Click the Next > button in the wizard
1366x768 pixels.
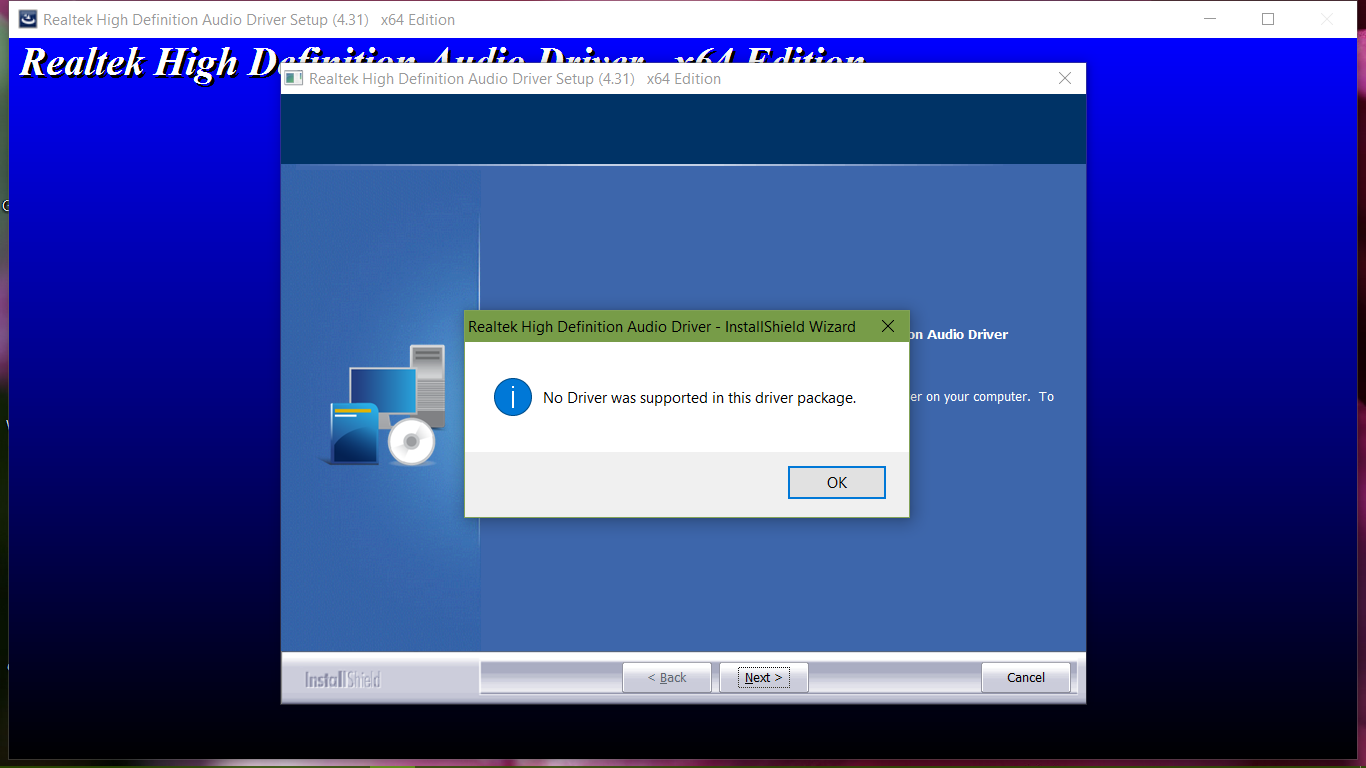click(764, 677)
